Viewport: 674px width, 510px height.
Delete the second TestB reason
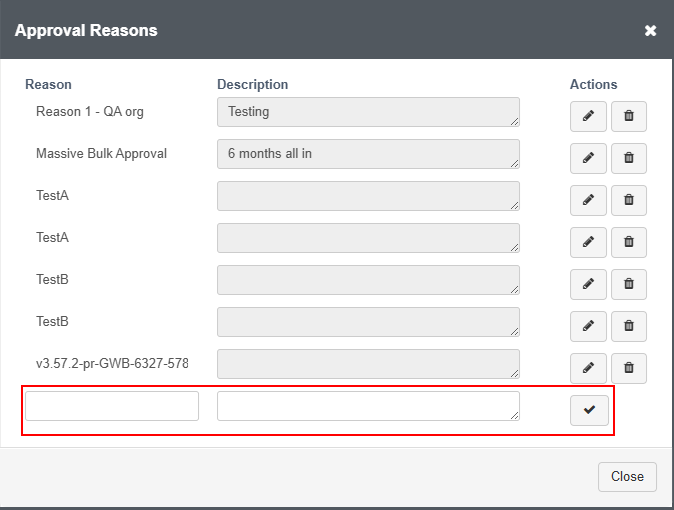click(x=629, y=326)
